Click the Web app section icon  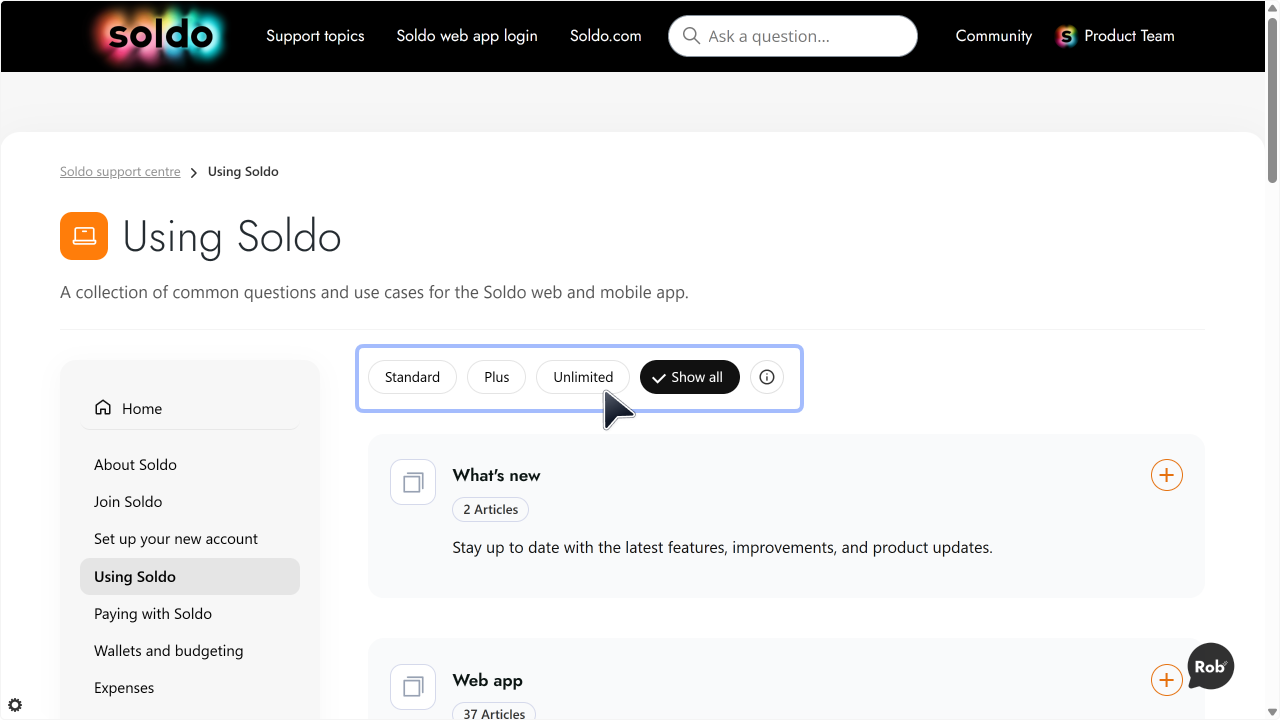click(x=413, y=687)
